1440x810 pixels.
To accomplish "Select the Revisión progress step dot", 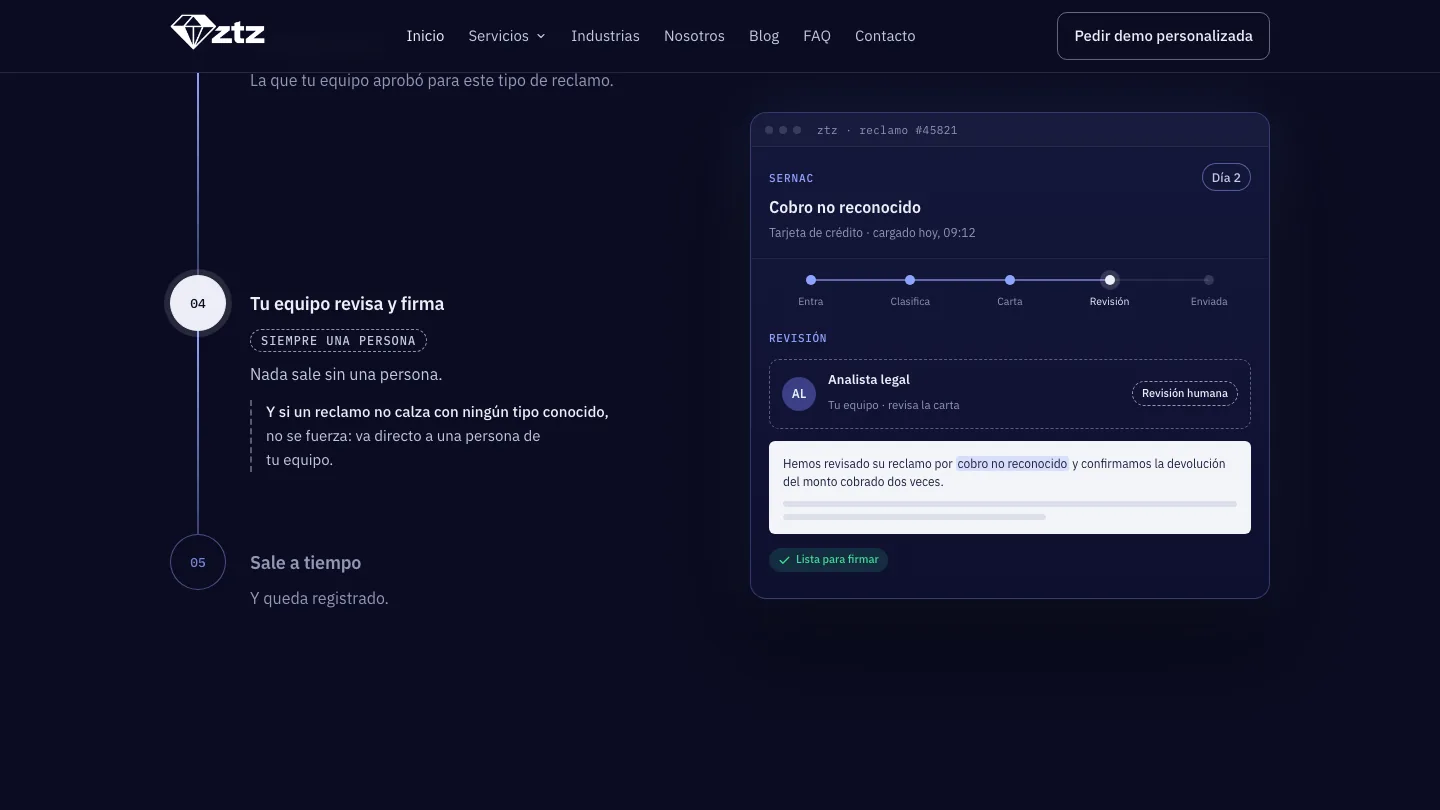I will click(1110, 280).
